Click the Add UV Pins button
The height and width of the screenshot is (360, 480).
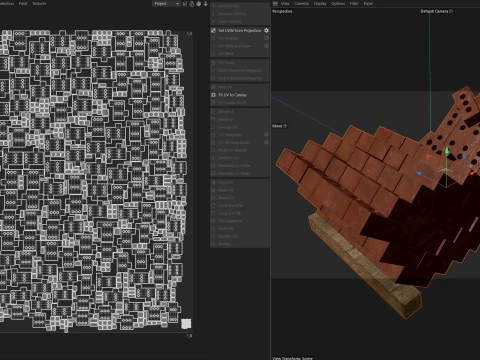coord(240,6)
